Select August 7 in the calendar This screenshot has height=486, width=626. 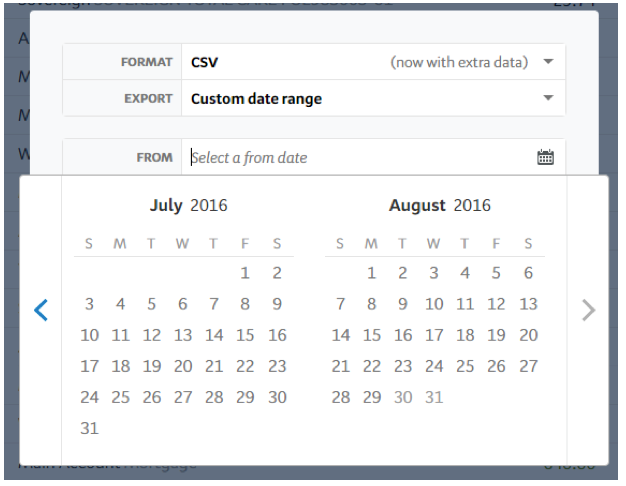340,304
